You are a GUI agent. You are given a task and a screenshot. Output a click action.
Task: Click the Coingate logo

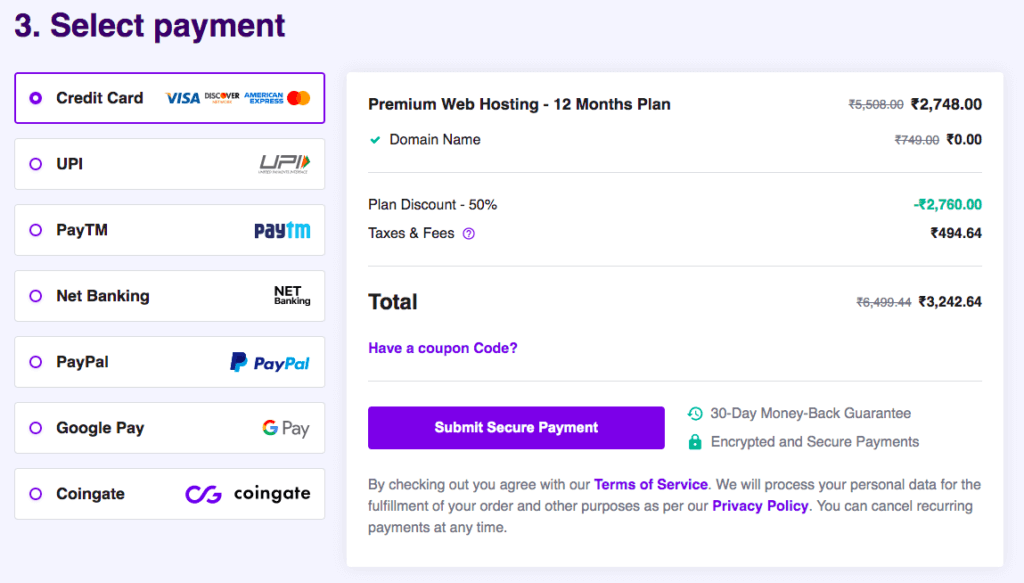248,494
